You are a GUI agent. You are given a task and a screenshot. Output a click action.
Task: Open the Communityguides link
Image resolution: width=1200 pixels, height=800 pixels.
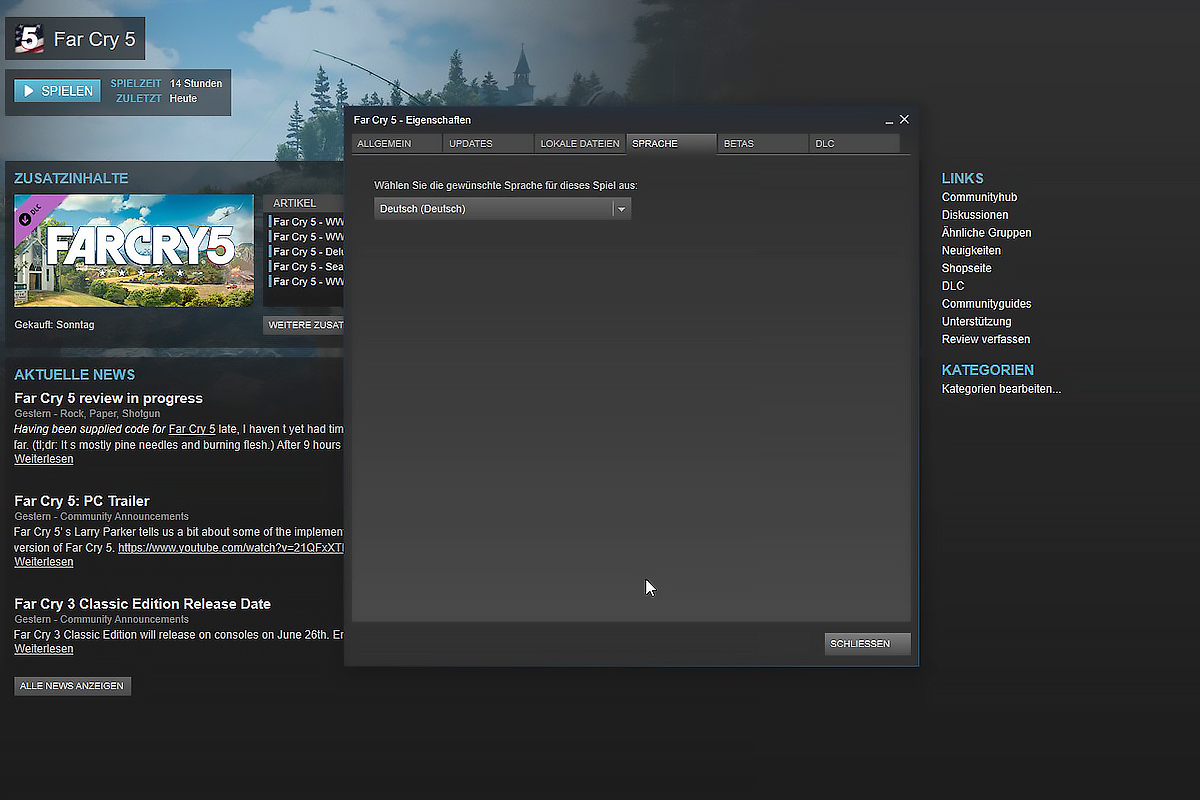point(986,304)
